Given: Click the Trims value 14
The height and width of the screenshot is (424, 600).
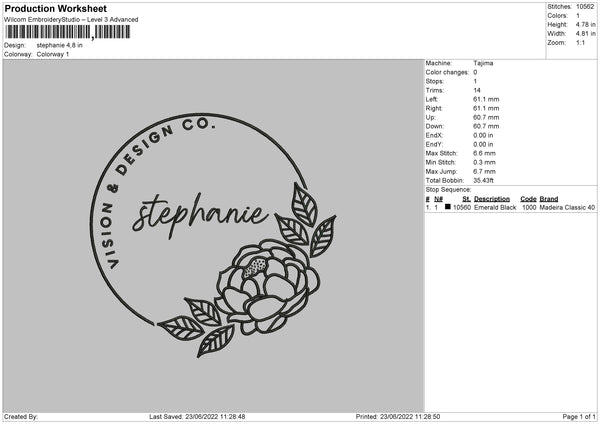Looking at the screenshot, I should tap(477, 91).
